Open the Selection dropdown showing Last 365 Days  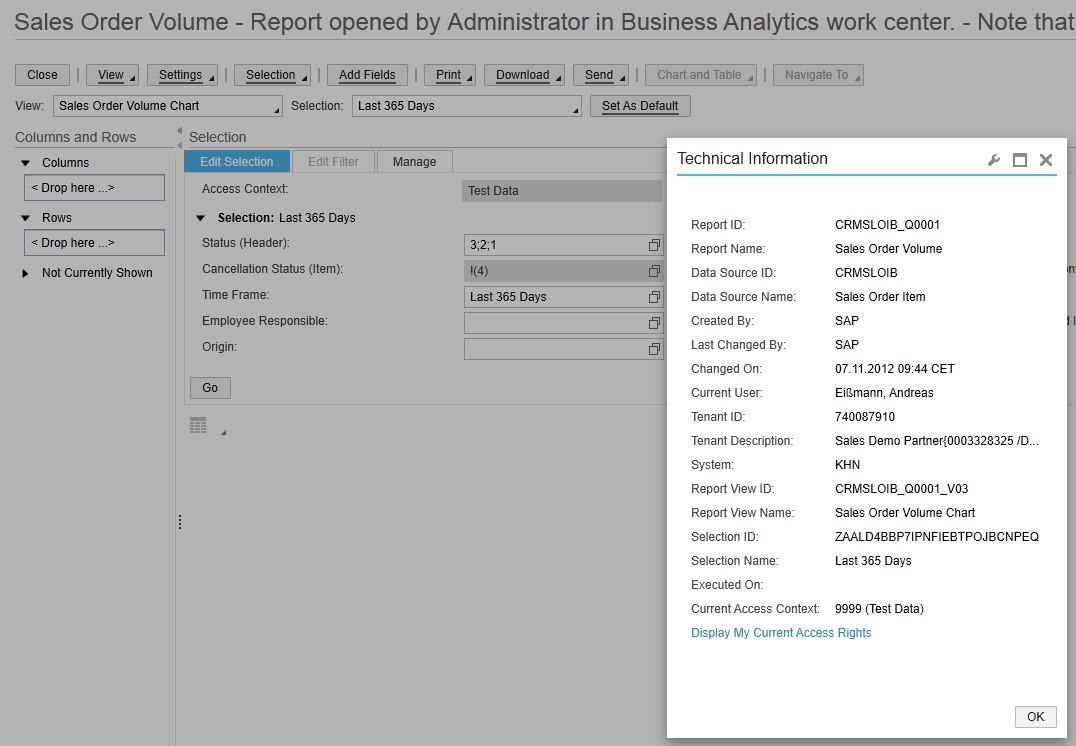466,106
